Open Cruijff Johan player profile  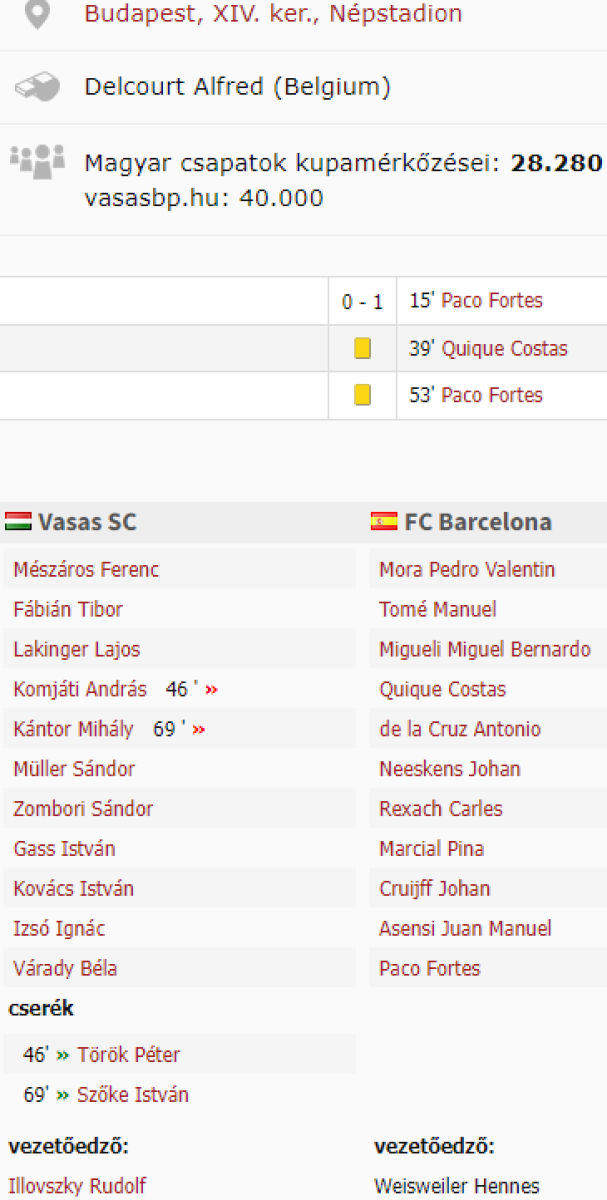434,889
